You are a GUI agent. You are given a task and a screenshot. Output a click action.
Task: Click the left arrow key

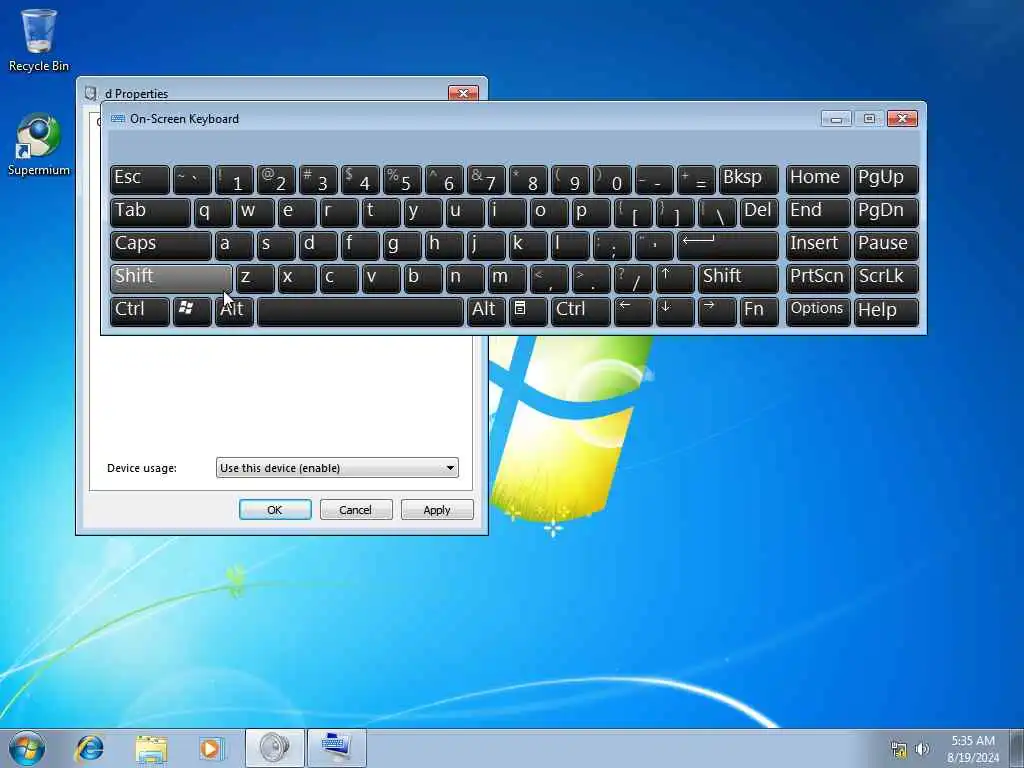tap(633, 312)
